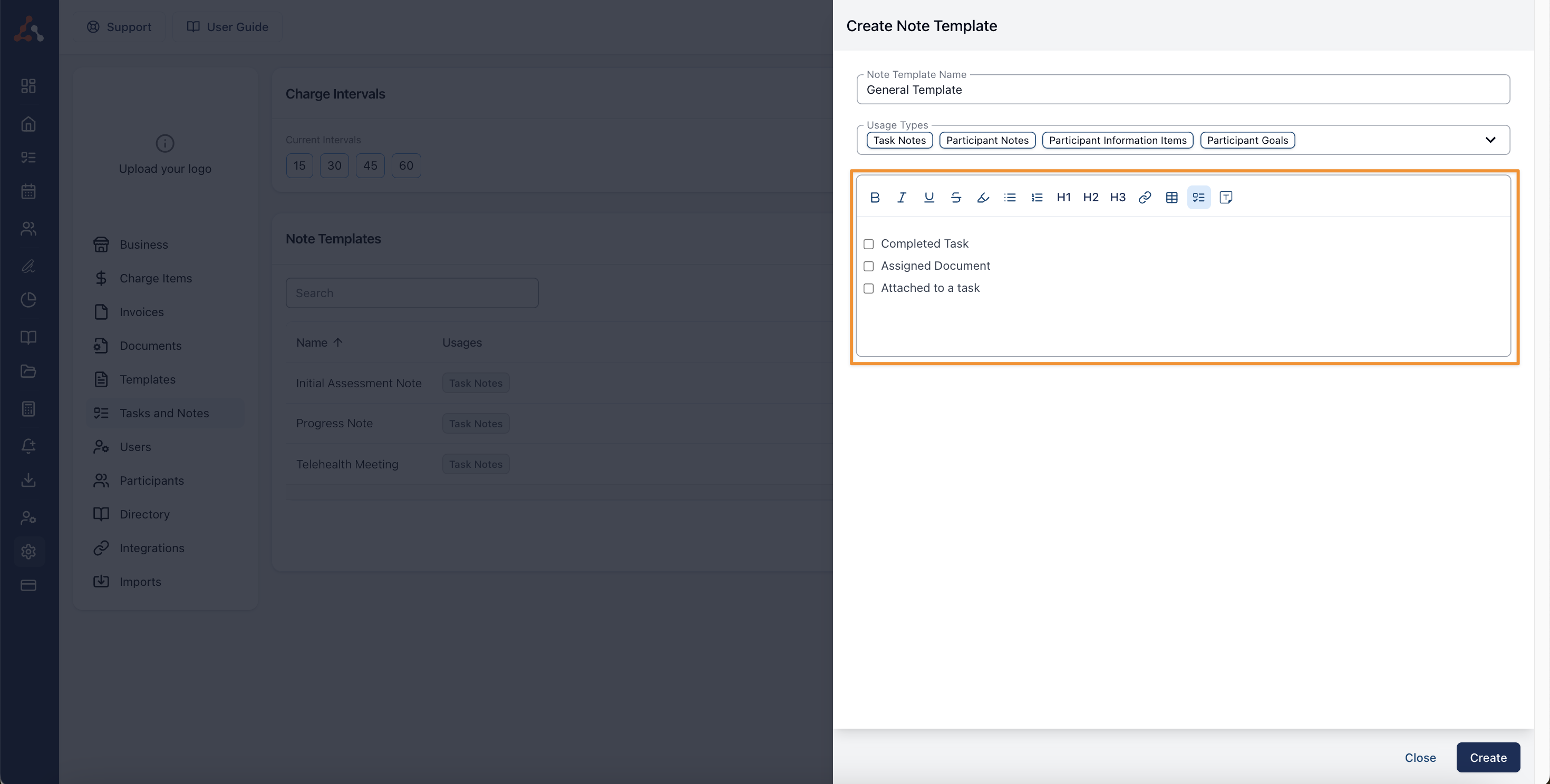
Task: Toggle the checklist tool
Action: 1198,197
